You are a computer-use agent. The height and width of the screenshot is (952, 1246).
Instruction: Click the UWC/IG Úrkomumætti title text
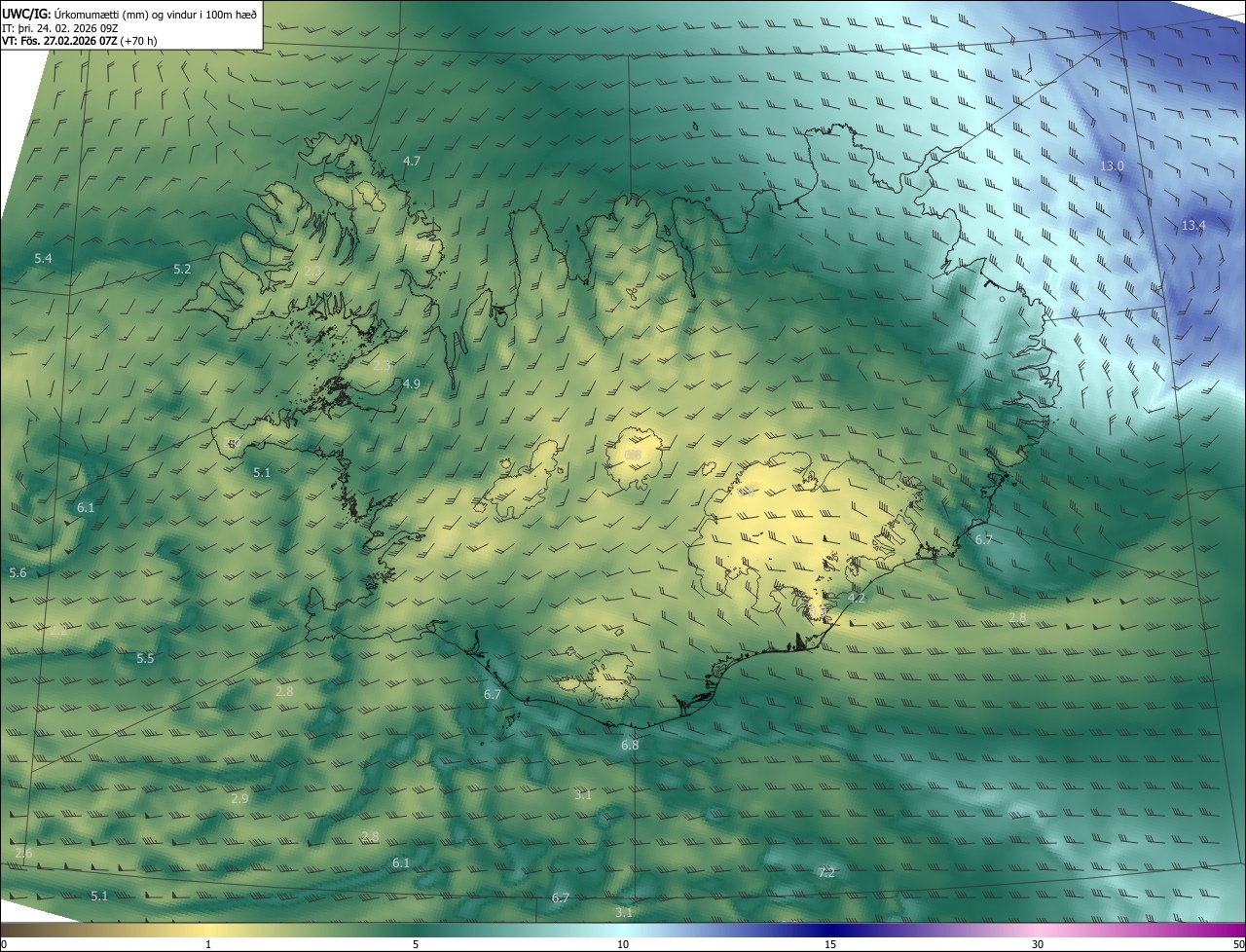[129, 13]
